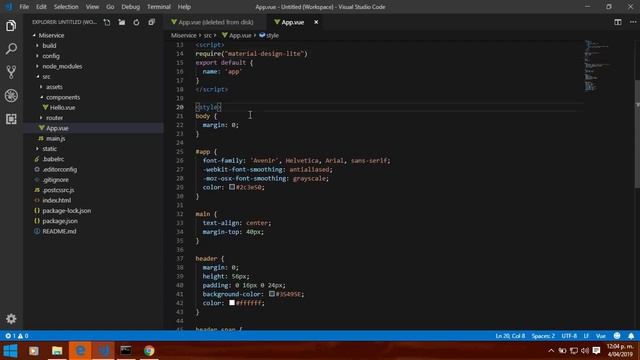The image size is (640, 360).
Task: Open the Help menu
Action: (184, 7)
